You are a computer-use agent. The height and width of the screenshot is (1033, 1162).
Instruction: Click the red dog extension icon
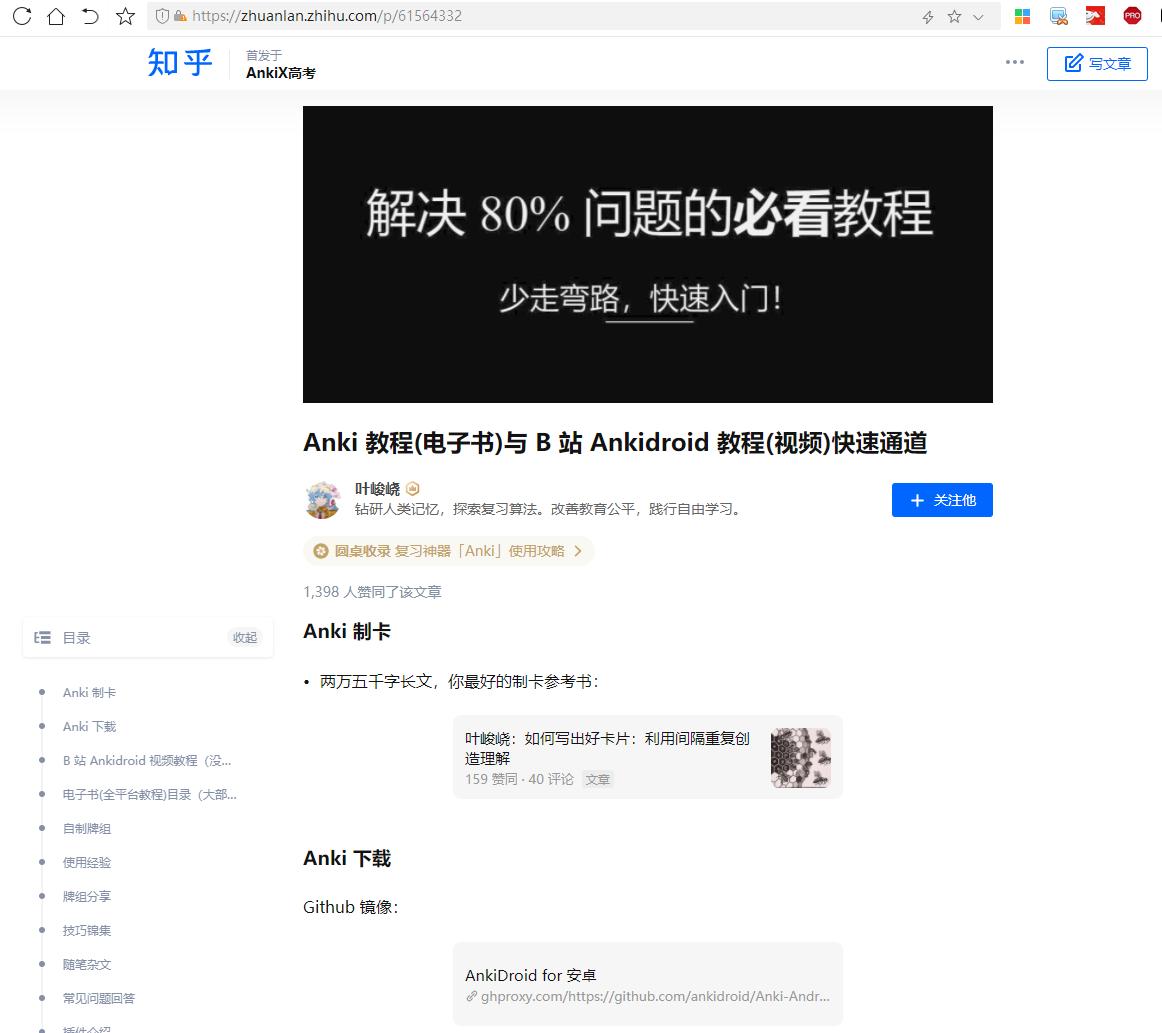tap(1095, 15)
